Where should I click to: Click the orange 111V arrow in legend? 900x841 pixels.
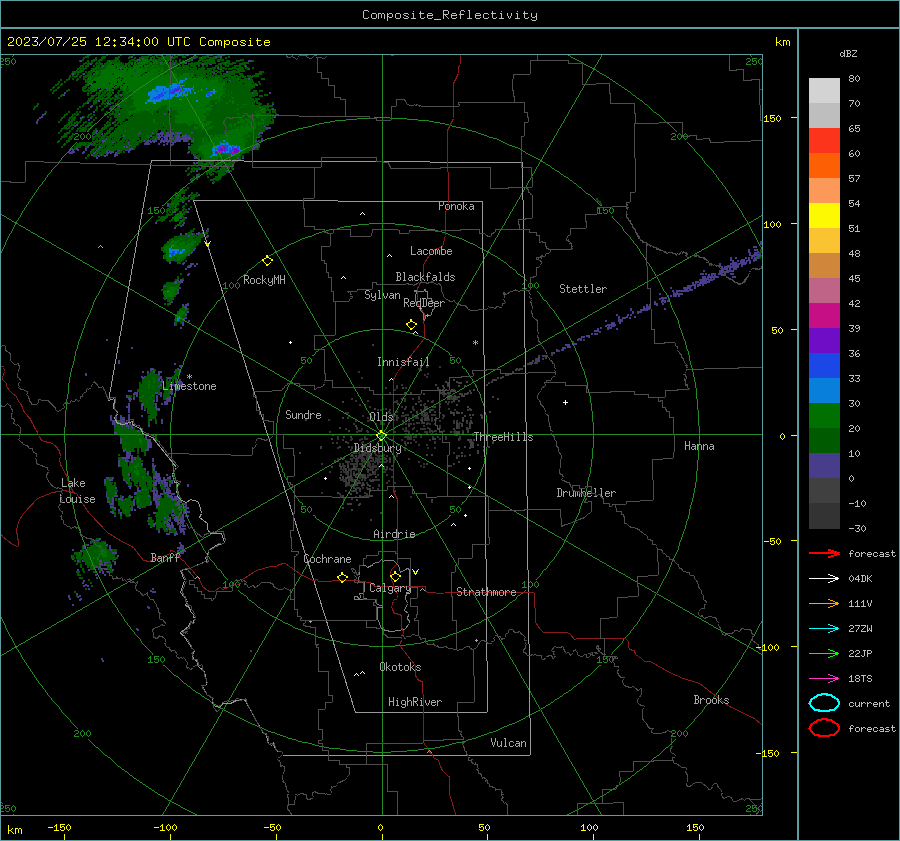click(824, 603)
